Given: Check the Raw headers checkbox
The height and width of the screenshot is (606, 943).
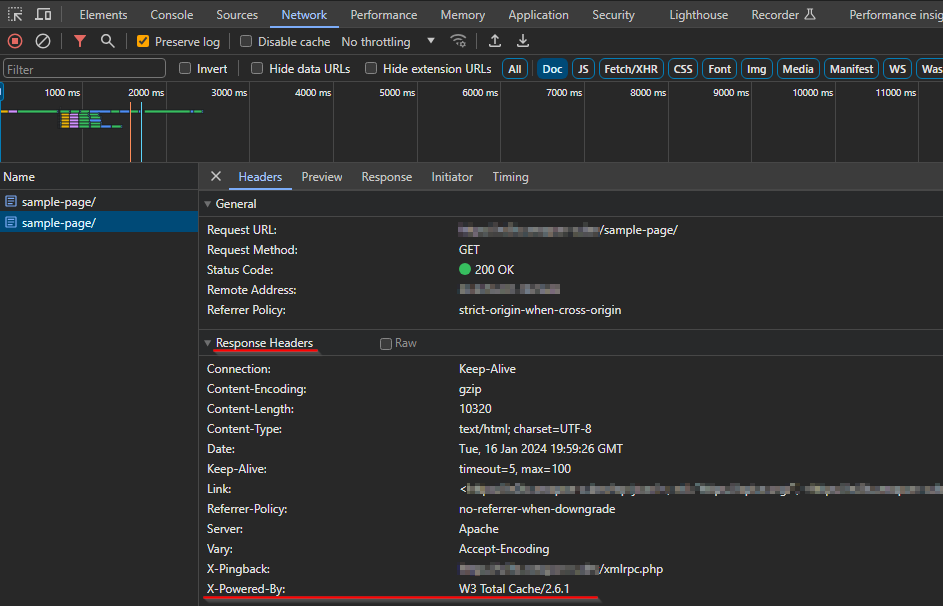Looking at the screenshot, I should point(385,343).
